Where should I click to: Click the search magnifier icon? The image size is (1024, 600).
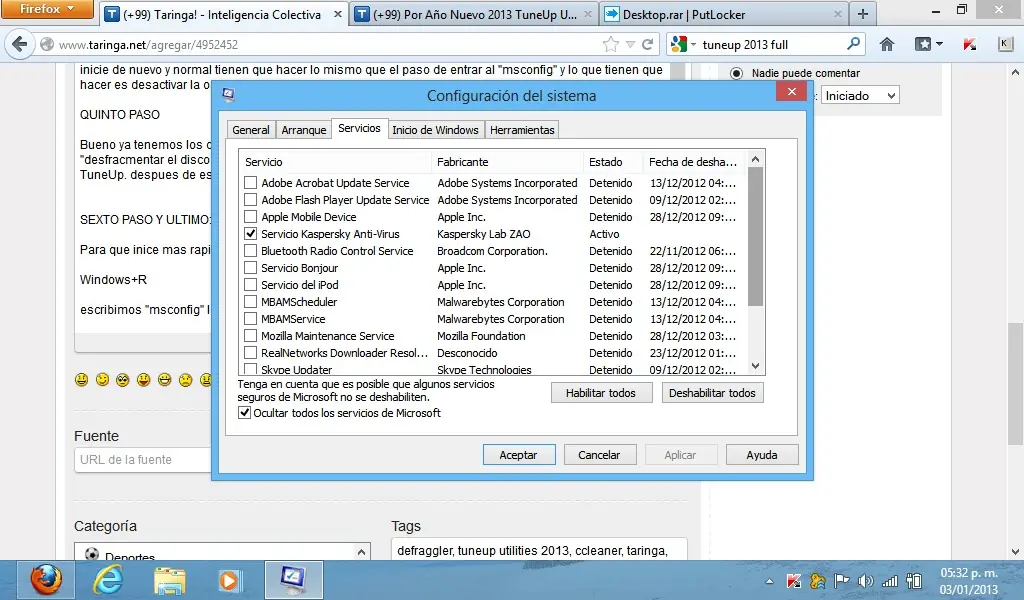coord(853,44)
